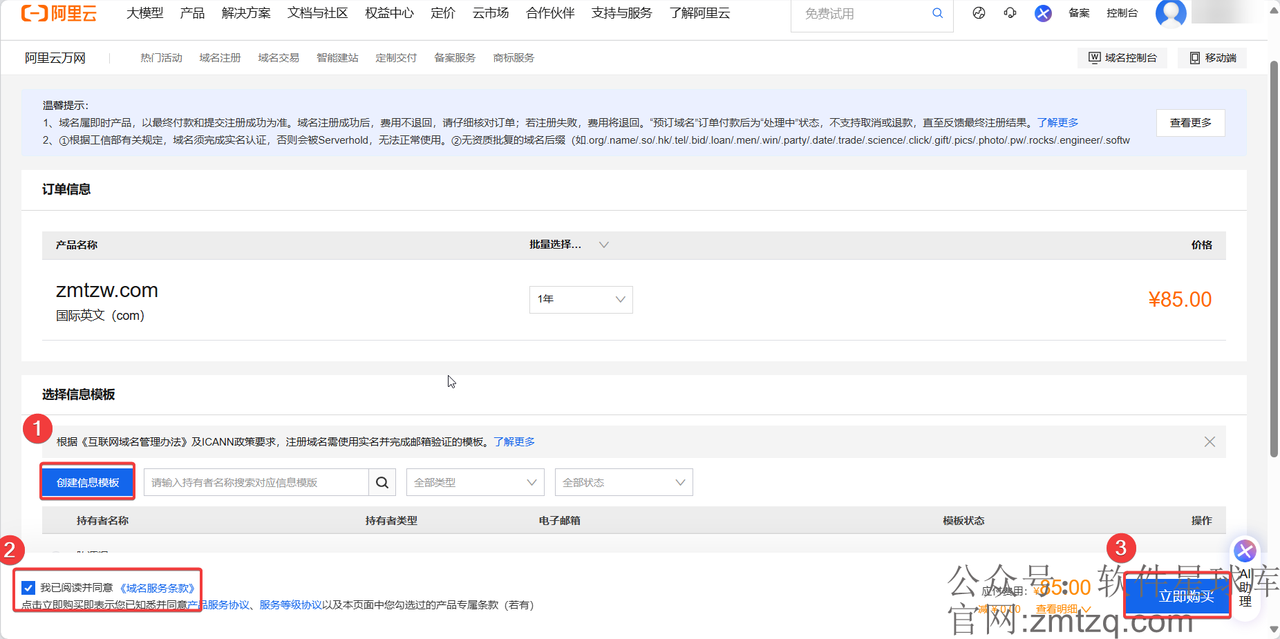Click 模板状态 column header
Viewport: 1280px width, 639px height.
(964, 520)
